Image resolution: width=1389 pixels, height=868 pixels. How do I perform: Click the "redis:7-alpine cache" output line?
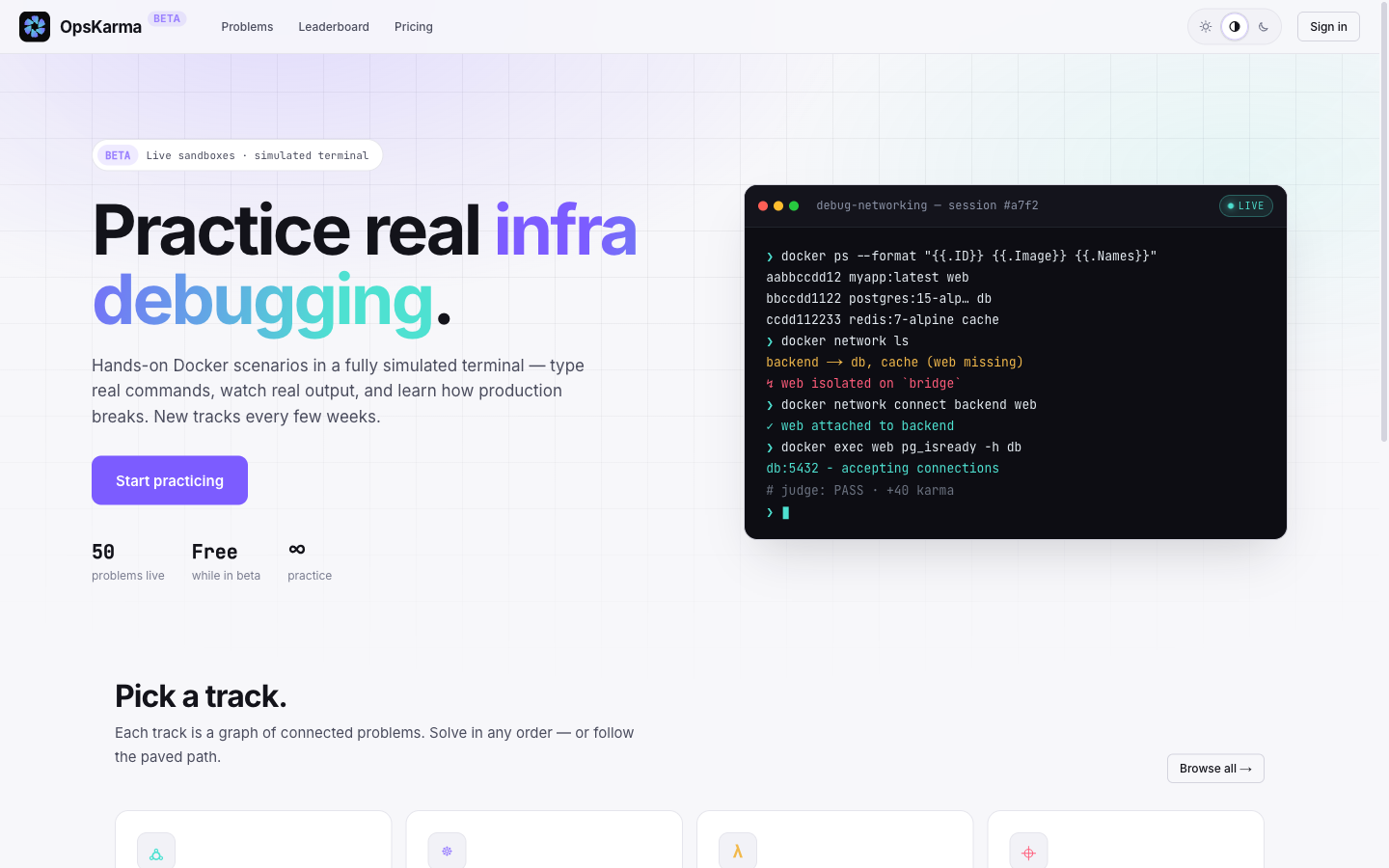tap(883, 320)
